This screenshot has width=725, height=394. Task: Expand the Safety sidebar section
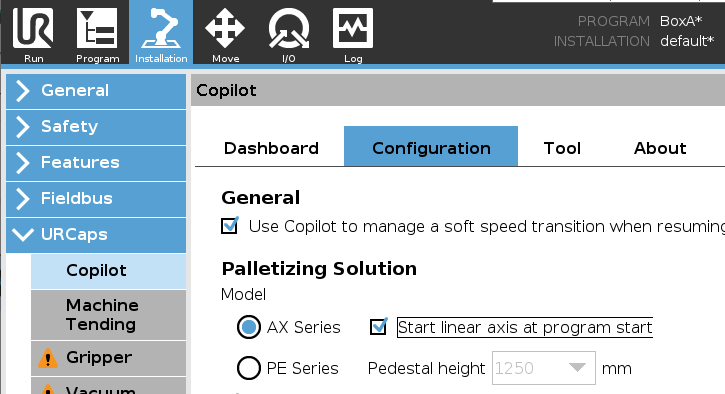click(96, 127)
